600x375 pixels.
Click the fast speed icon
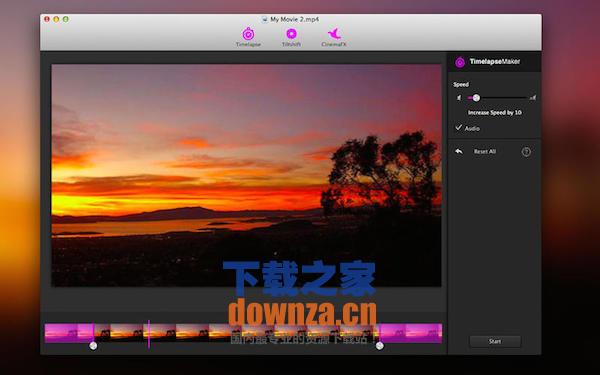coord(532,98)
